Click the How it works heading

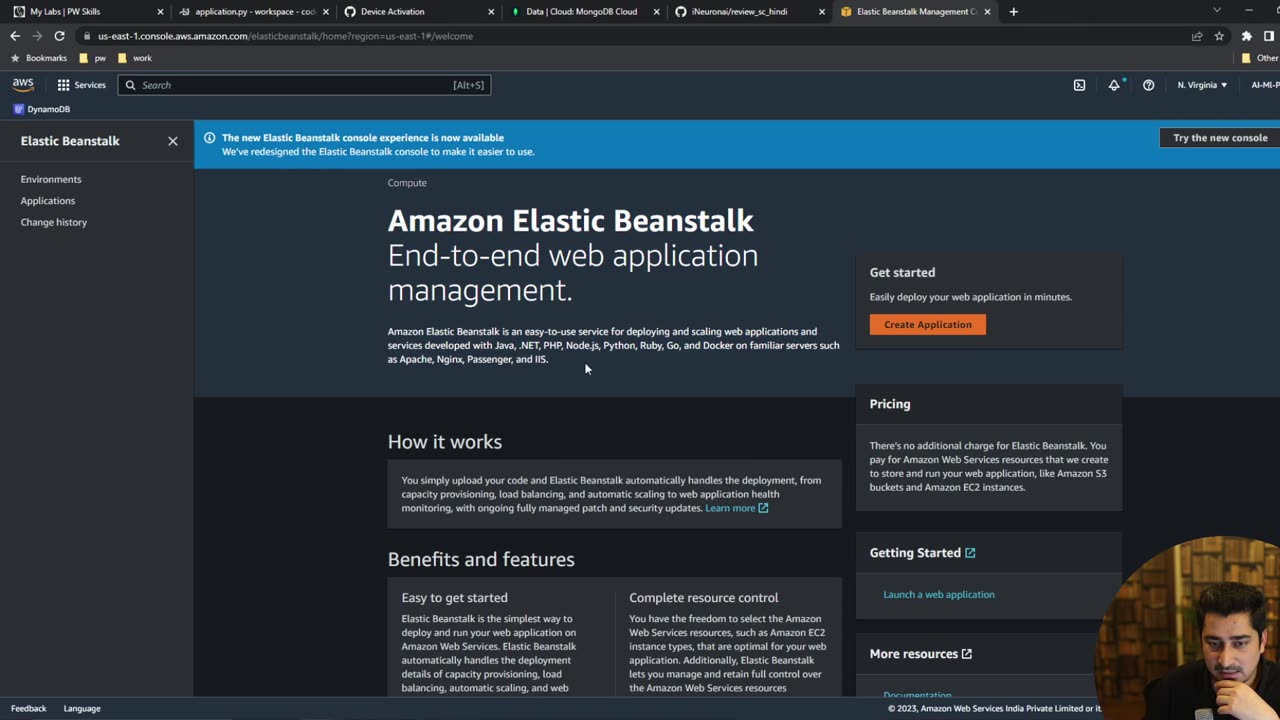(x=445, y=442)
